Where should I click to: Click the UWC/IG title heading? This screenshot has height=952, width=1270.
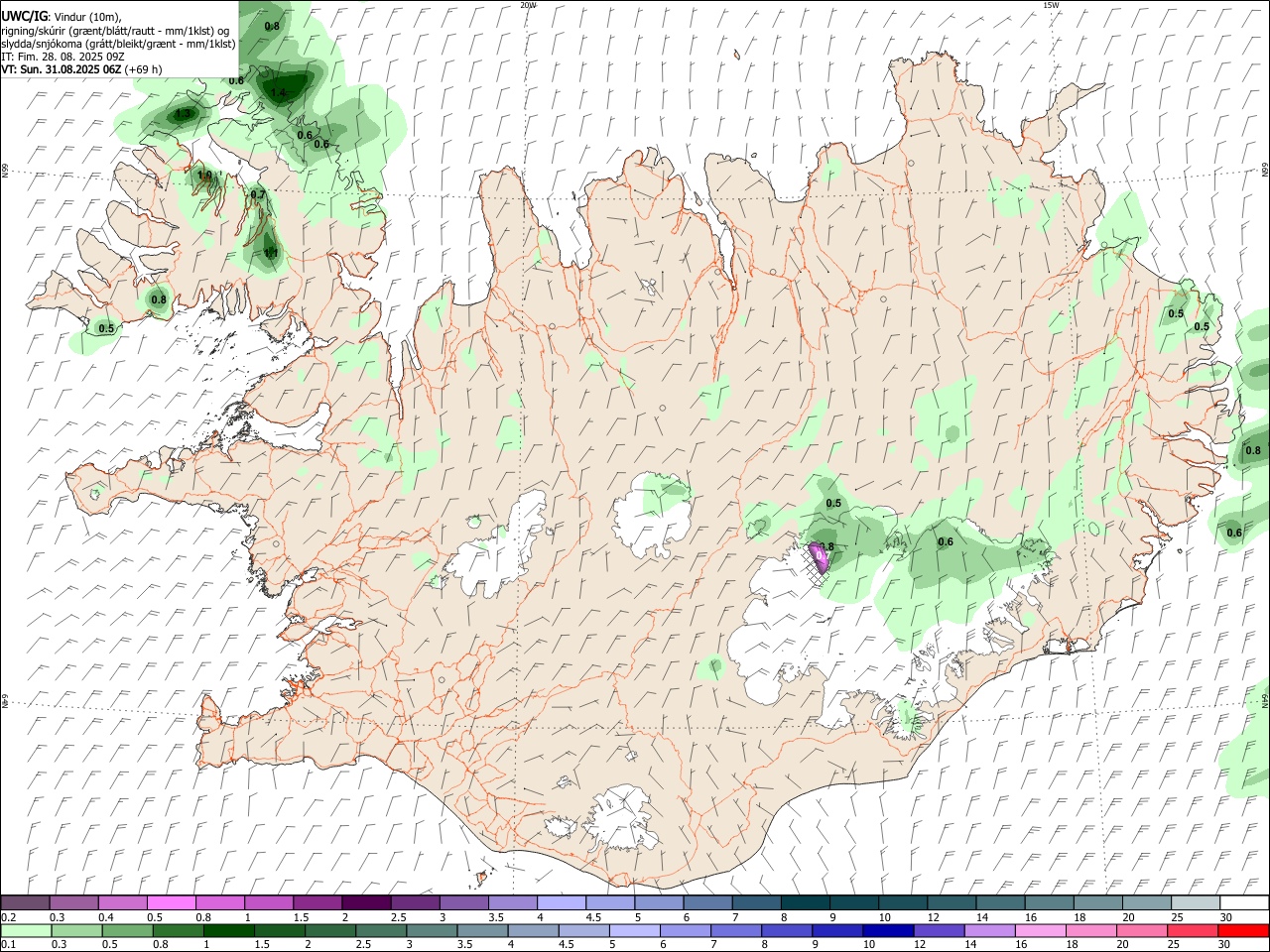pos(24,16)
